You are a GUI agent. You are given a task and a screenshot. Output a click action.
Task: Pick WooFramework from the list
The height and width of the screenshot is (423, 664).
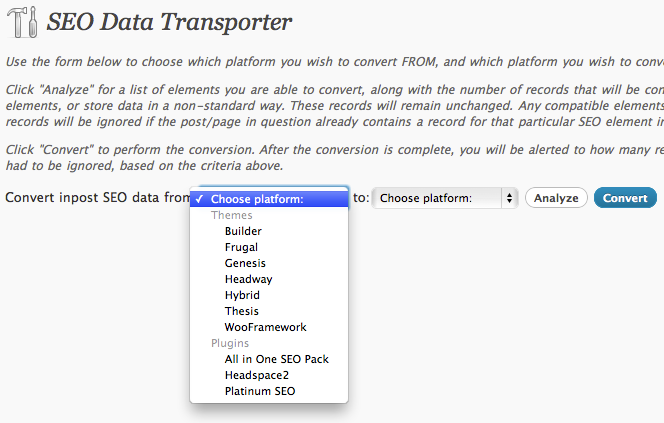point(265,327)
